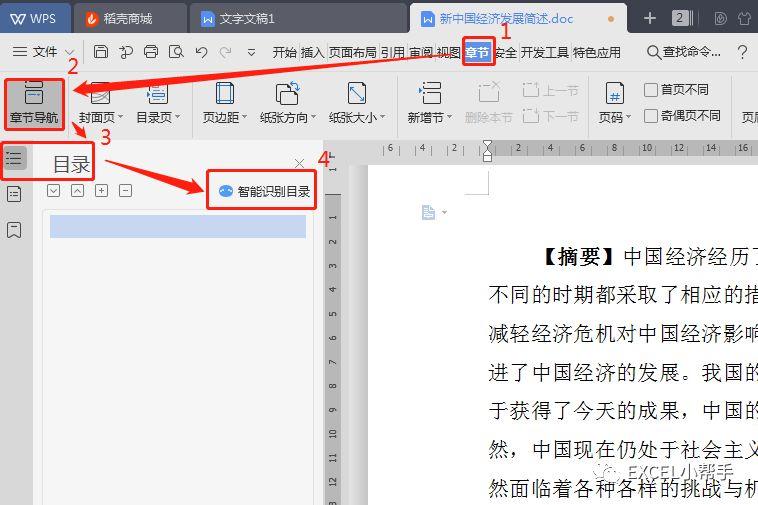Open help with the question mark icon

(743, 52)
